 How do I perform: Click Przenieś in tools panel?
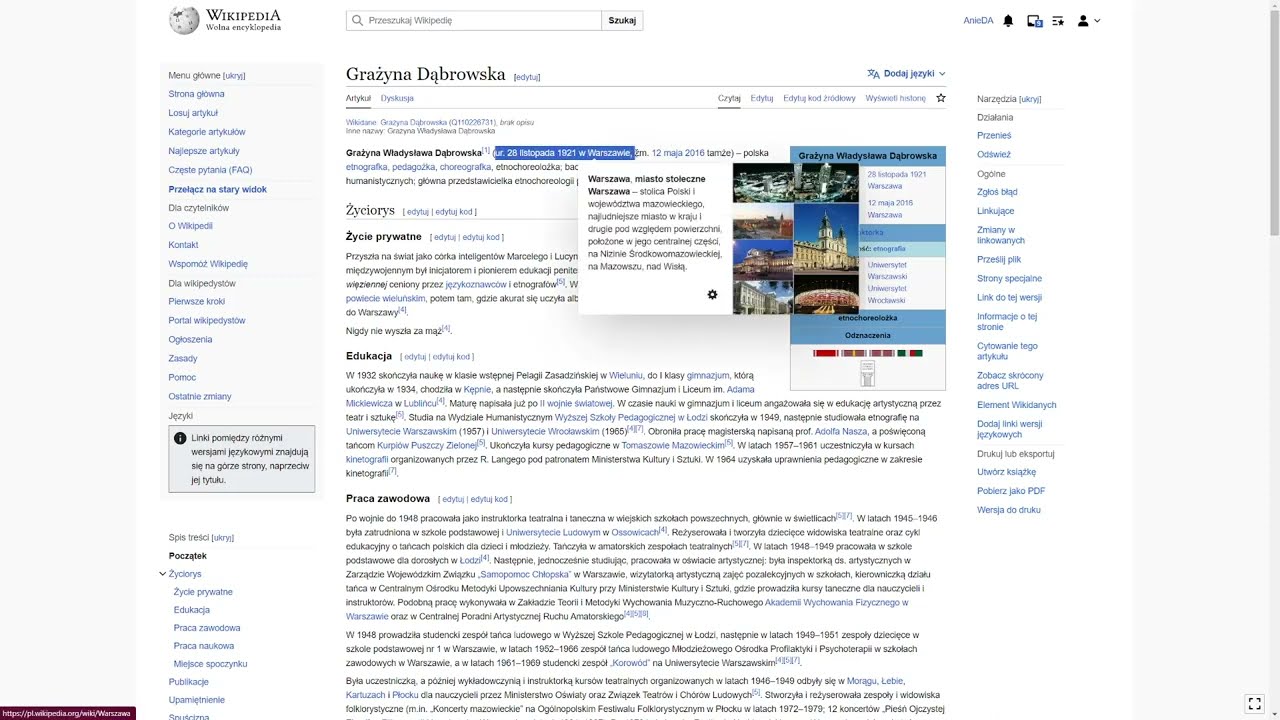[994, 135]
